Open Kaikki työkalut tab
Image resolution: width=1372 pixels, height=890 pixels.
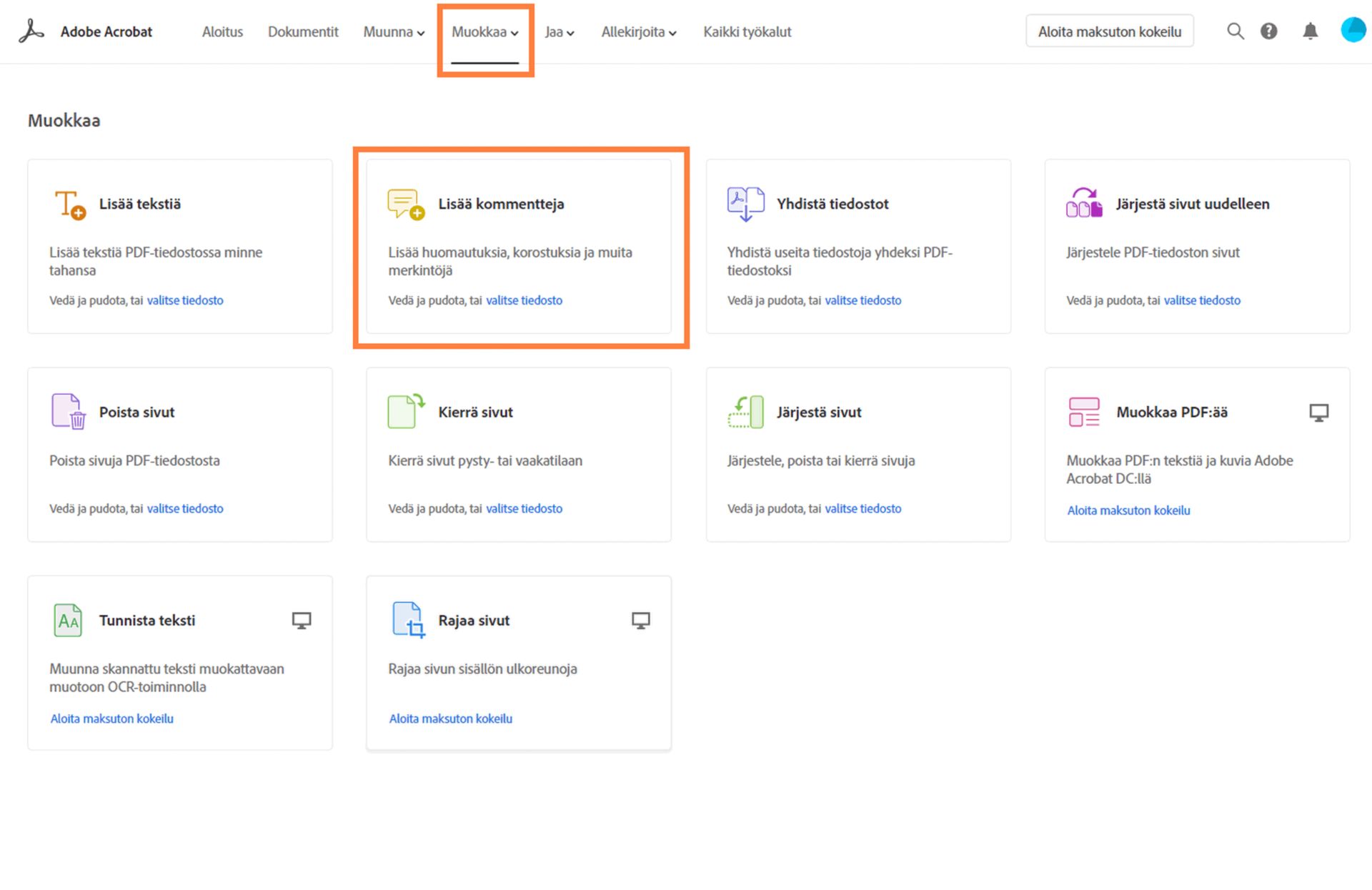point(747,32)
